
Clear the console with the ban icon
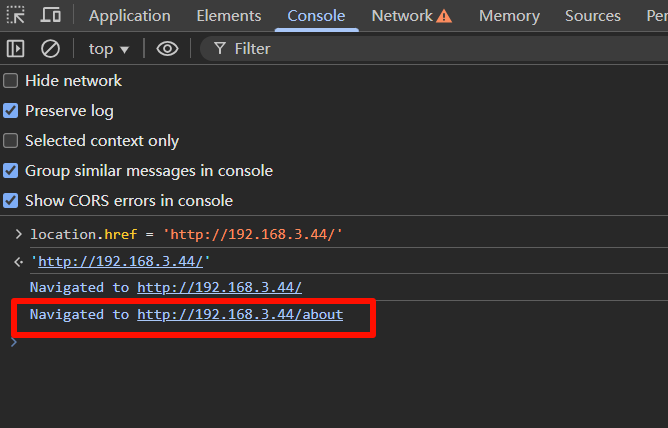50,48
